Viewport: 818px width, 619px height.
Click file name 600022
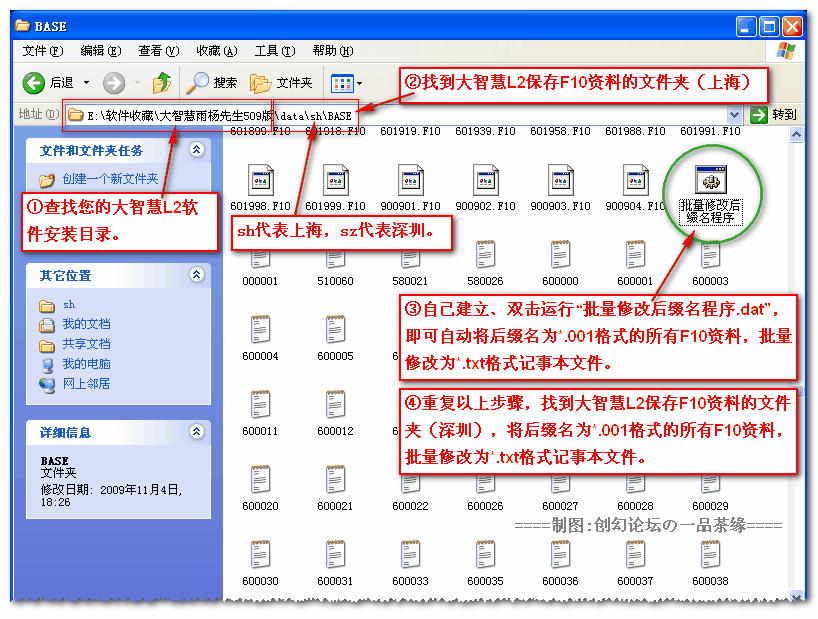coord(411,506)
